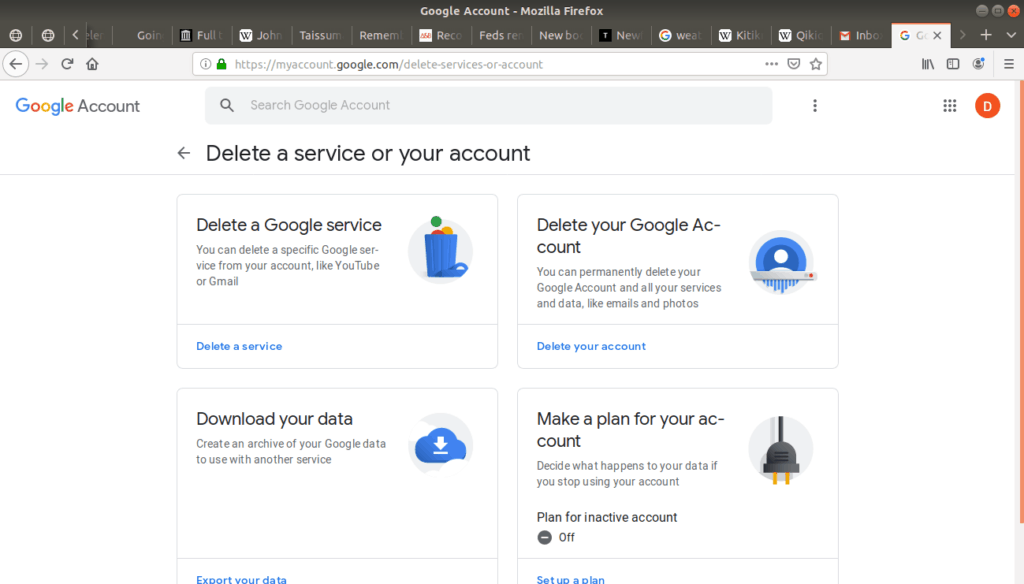
Task: Click back arrow beside page heading
Action: tap(184, 153)
